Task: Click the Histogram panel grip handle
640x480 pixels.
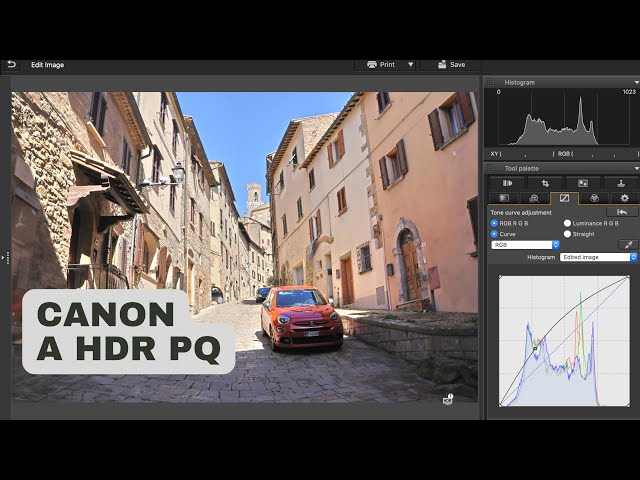Action: coord(491,82)
